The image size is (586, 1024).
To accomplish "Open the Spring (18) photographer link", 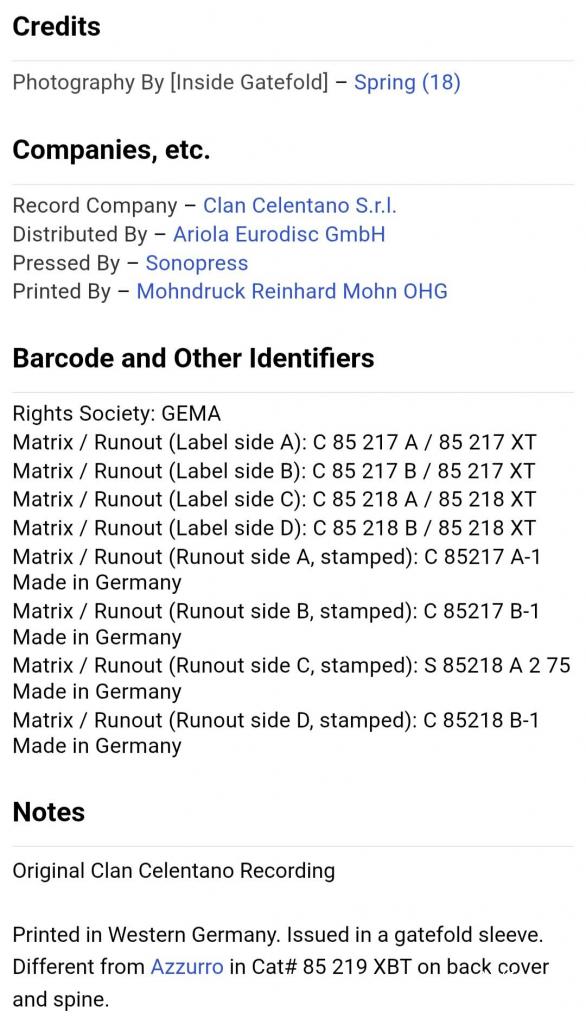I will pyautogui.click(x=407, y=82).
